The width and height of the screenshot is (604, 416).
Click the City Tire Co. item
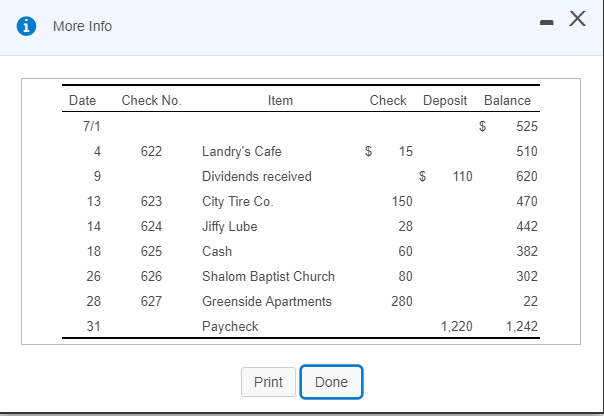point(238,201)
